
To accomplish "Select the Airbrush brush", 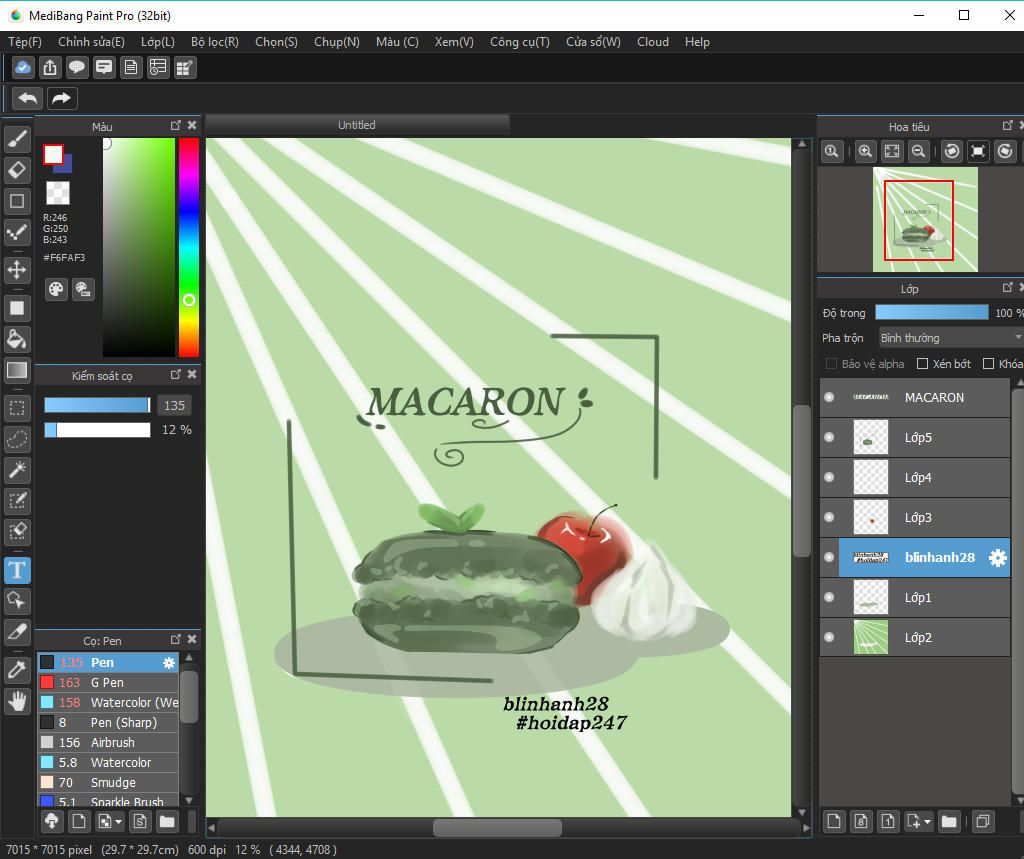I will pos(108,743).
